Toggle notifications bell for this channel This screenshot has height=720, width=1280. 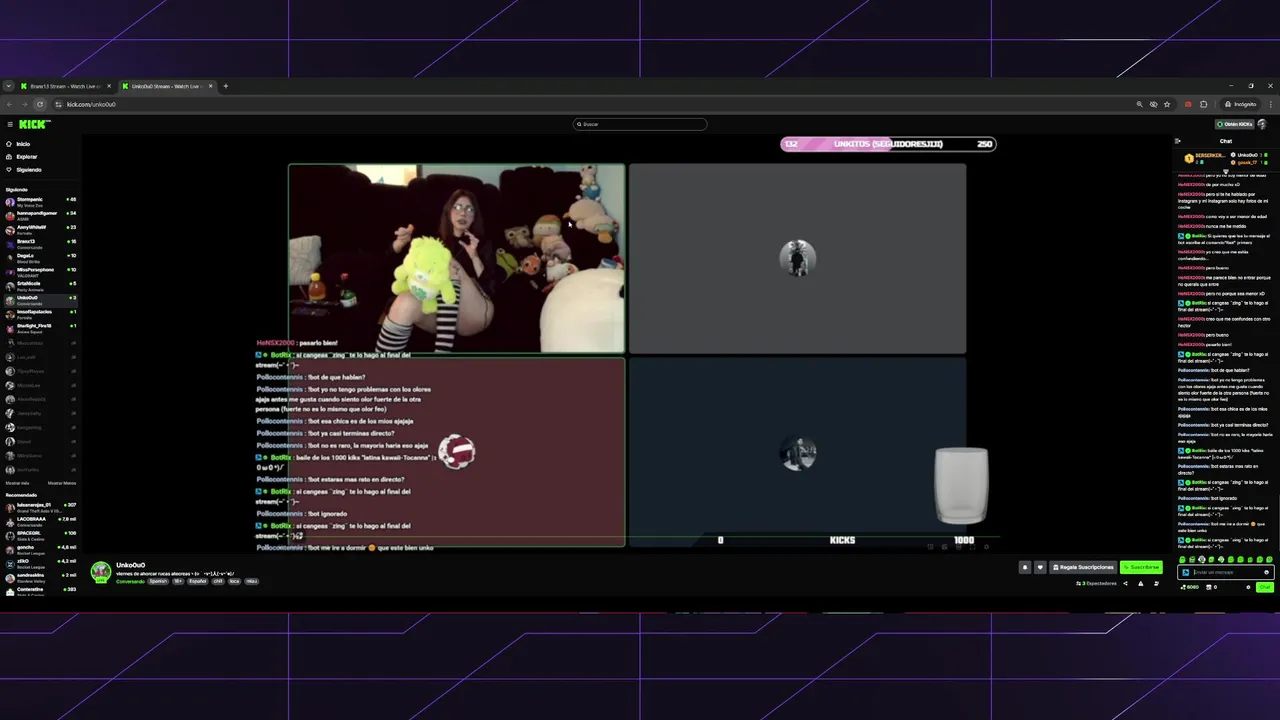(1024, 567)
